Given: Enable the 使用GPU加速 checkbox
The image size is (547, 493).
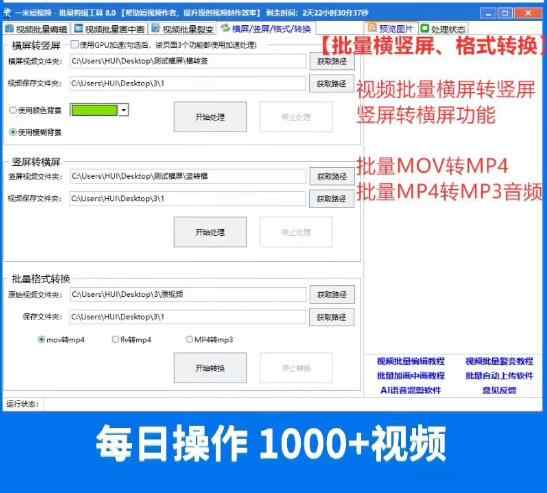Looking at the screenshot, I should coord(74,45).
